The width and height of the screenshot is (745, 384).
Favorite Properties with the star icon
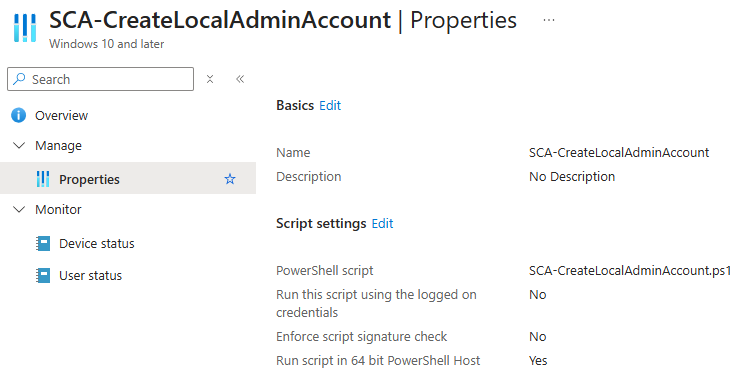tap(230, 179)
